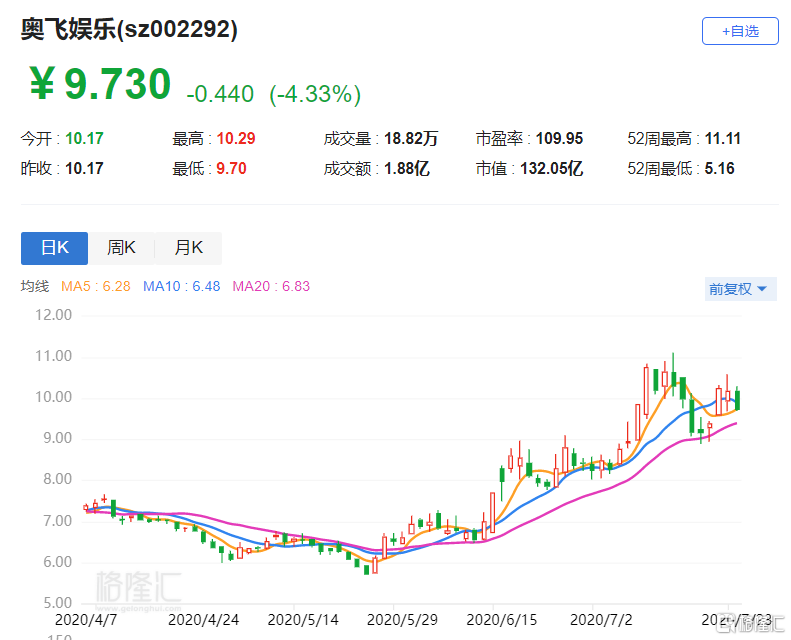This screenshot has height=640, width=791.
Task: Click the MA20 : 6.83 indicator label
Action: (x=271, y=286)
